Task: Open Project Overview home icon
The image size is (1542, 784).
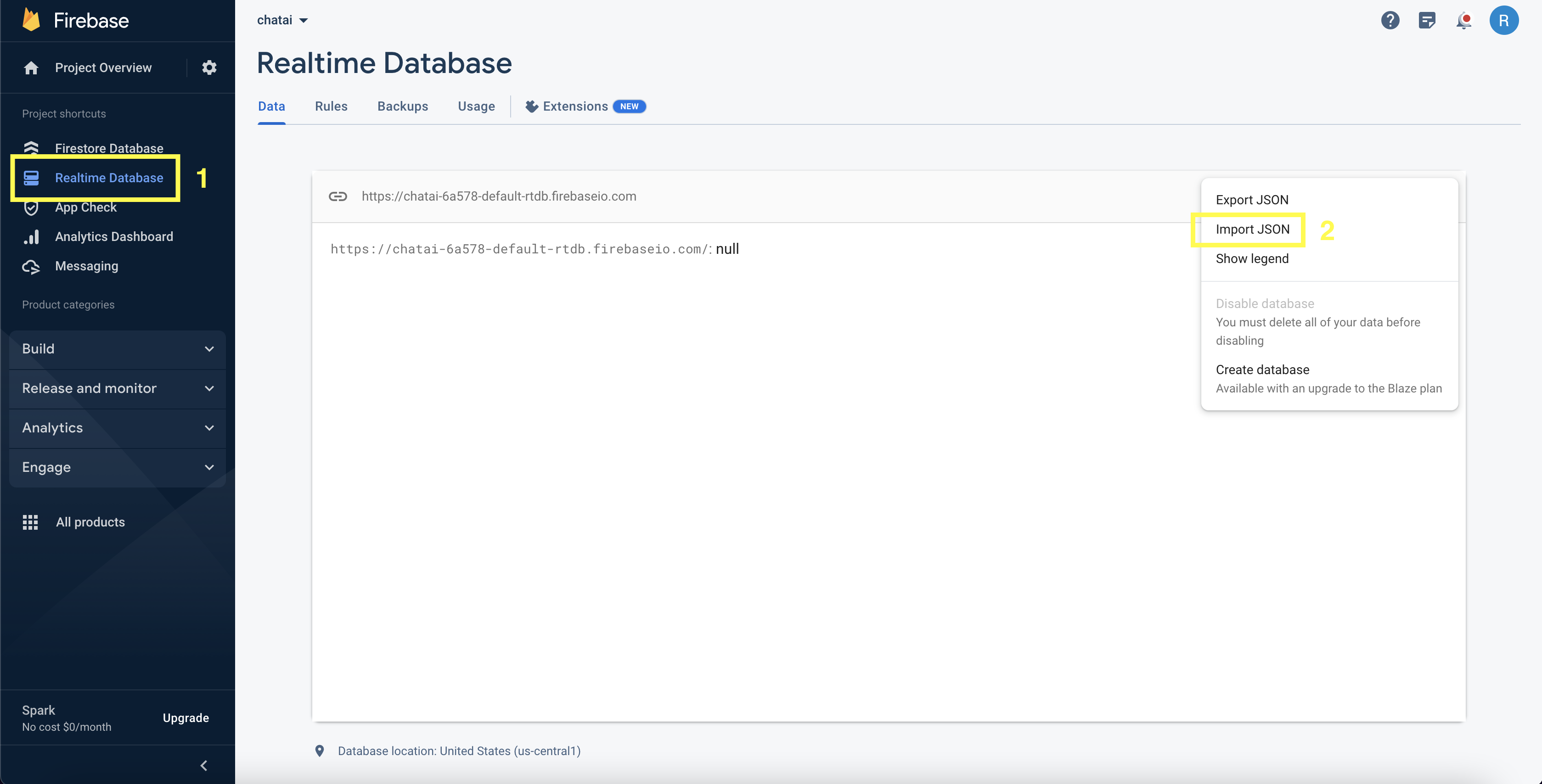Action: 31,67
